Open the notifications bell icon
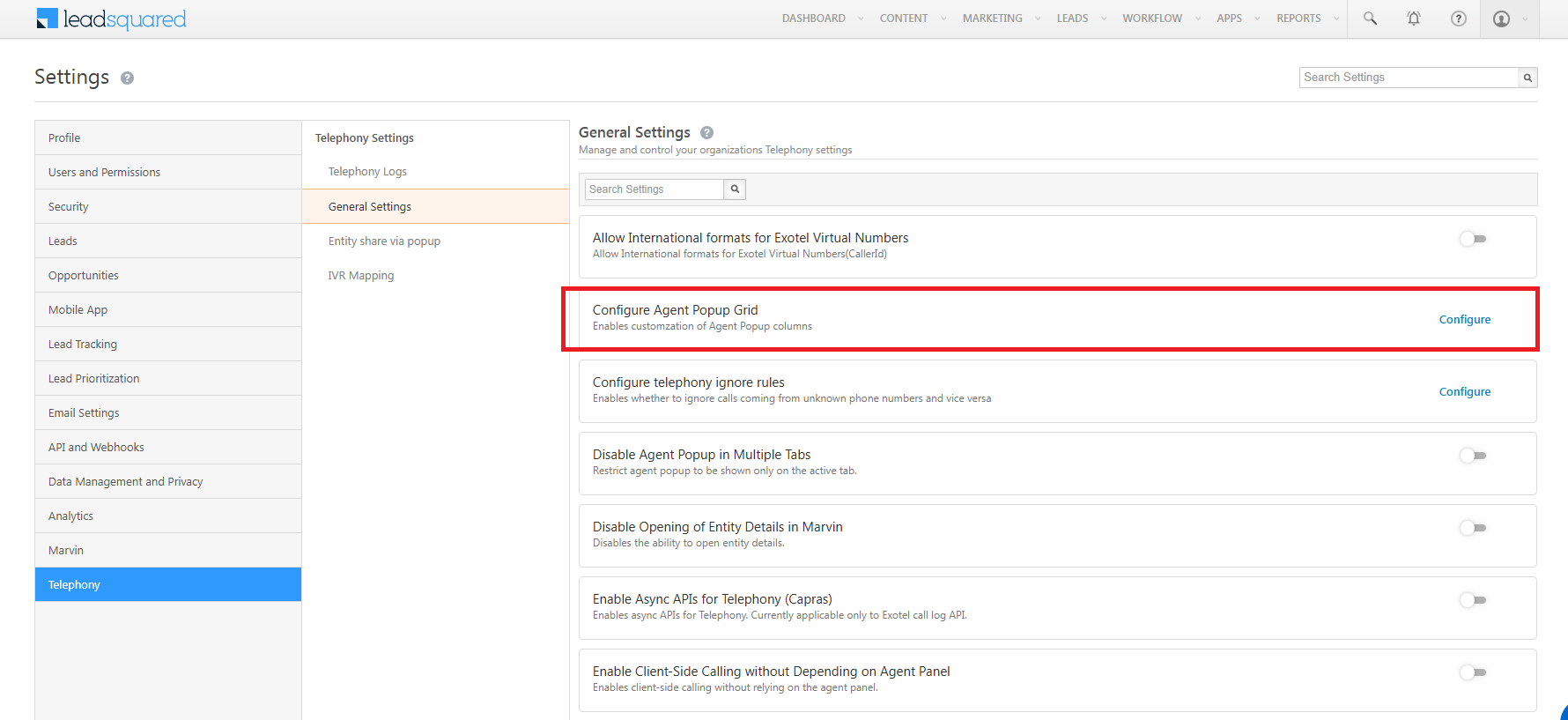 click(x=1414, y=19)
